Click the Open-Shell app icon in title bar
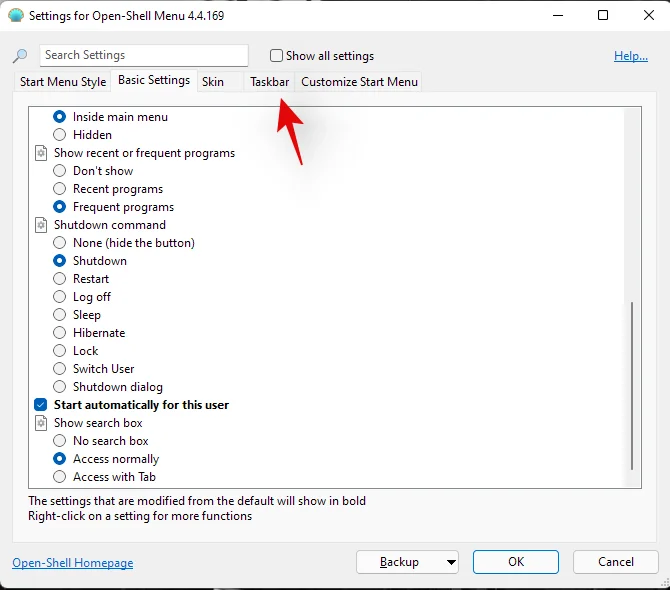This screenshot has height=590, width=670. [x=16, y=15]
